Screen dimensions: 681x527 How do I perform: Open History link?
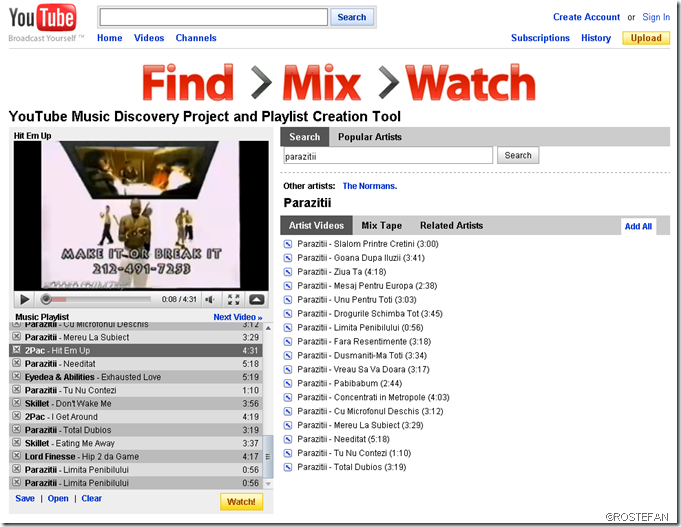tap(596, 38)
